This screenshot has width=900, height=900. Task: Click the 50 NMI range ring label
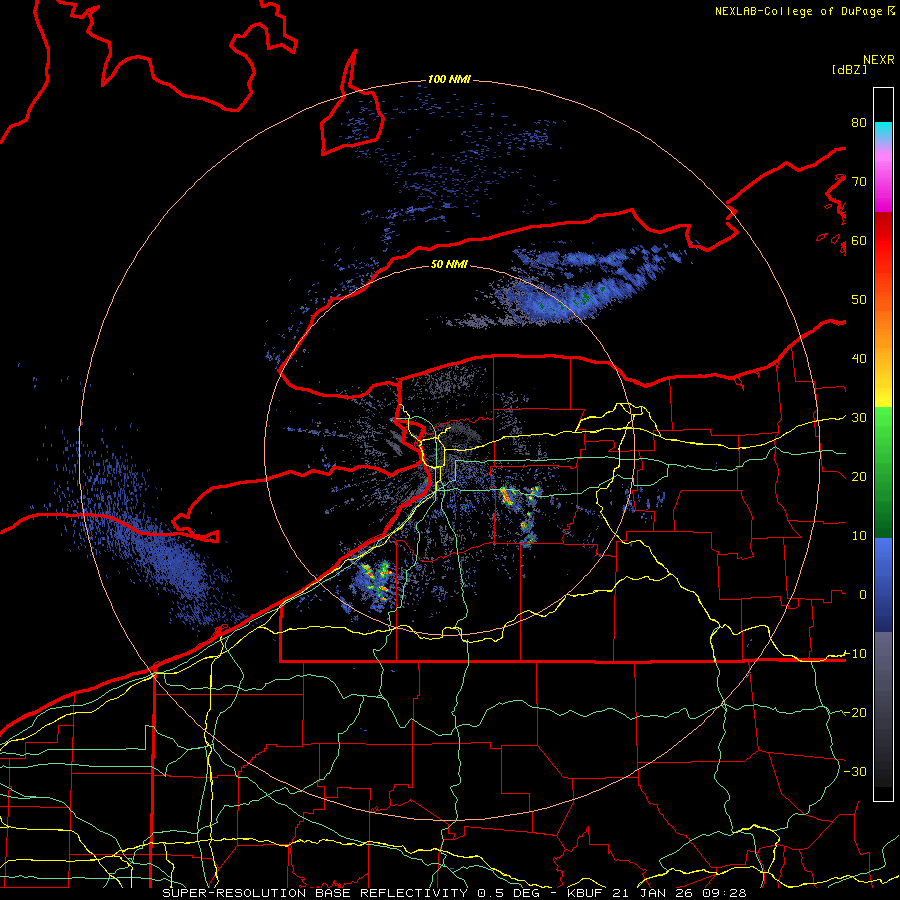(449, 264)
